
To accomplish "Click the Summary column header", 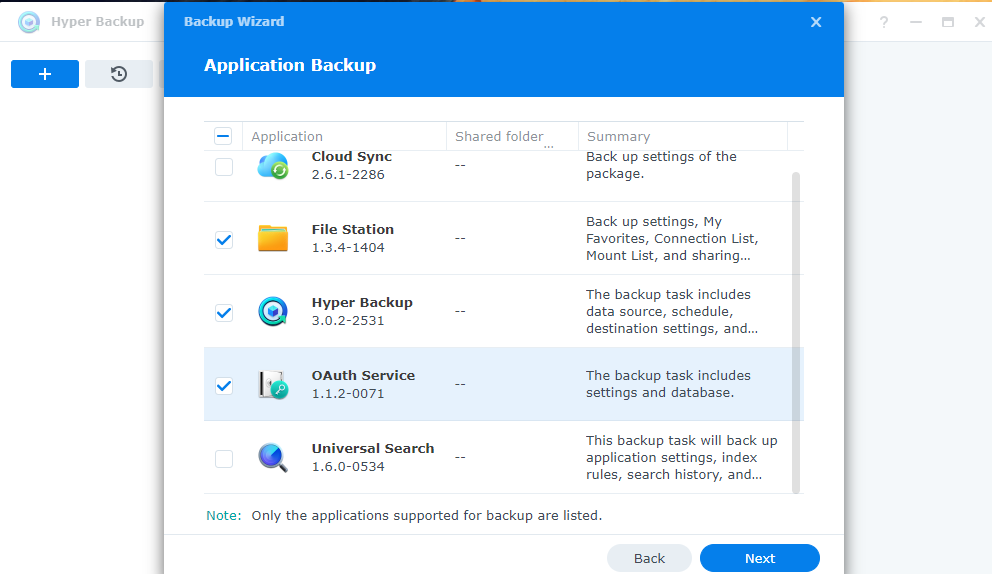I will pos(618,136).
